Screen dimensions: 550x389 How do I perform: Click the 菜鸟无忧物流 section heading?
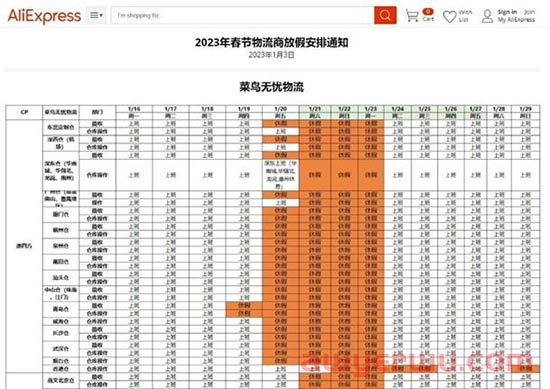(x=271, y=87)
